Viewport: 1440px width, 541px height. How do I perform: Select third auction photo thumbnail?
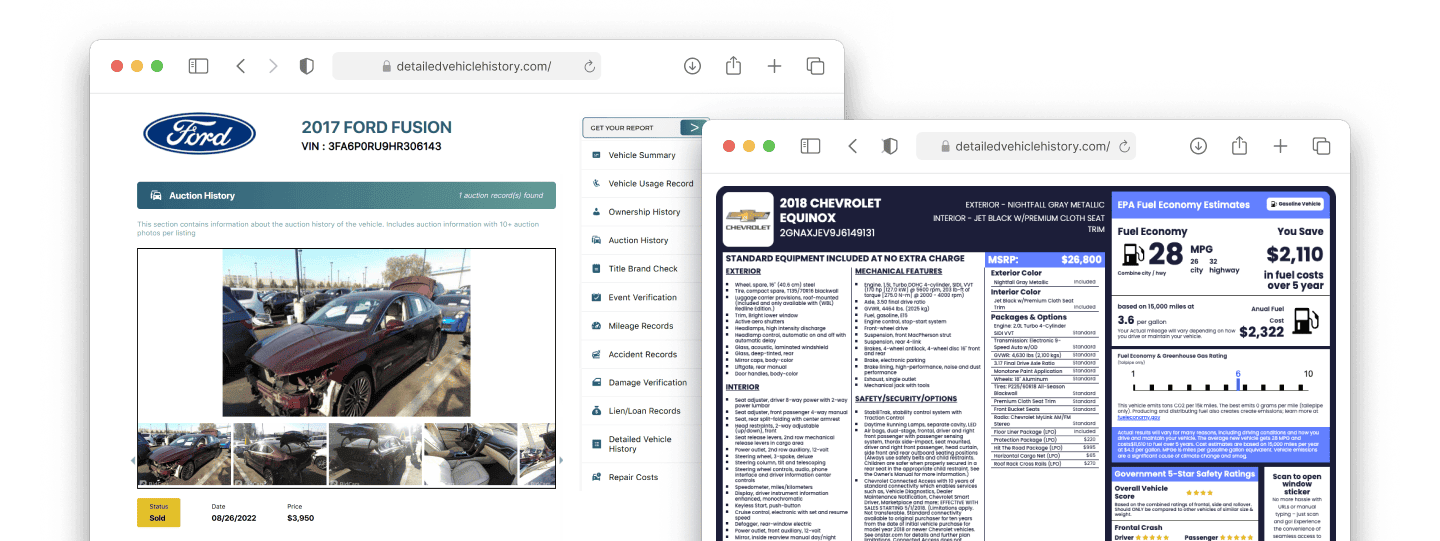click(x=375, y=454)
